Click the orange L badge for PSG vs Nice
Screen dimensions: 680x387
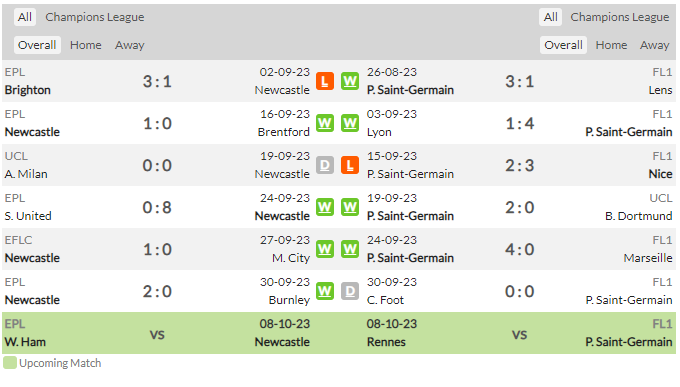pos(350,165)
